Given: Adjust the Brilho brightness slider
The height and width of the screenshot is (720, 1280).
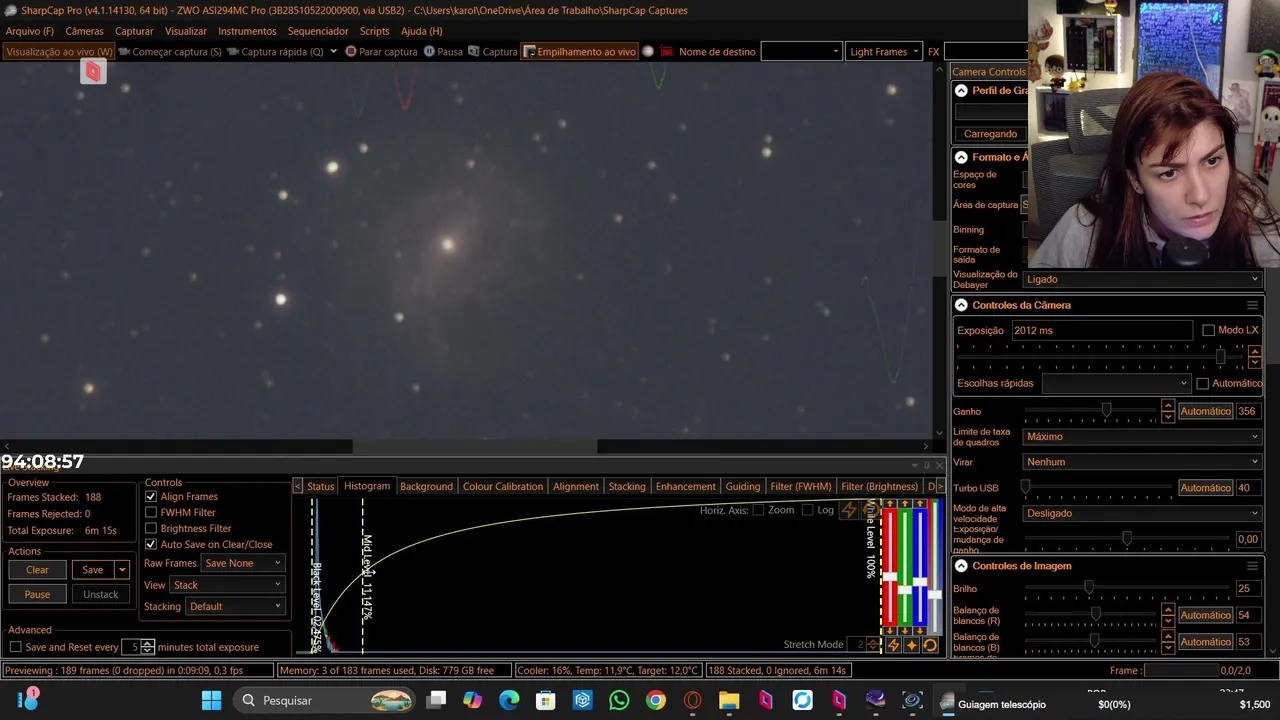Looking at the screenshot, I should [1091, 588].
